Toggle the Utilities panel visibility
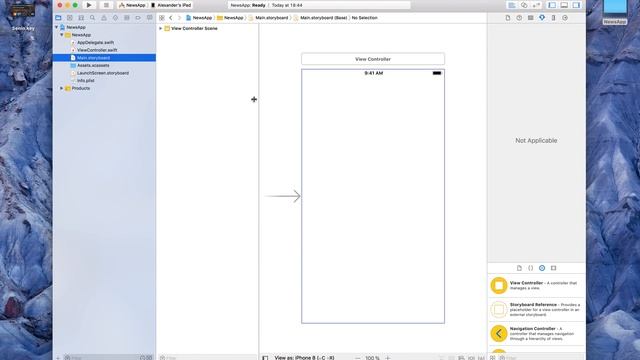Screen dimensions: 640x360 tap(576, 5)
